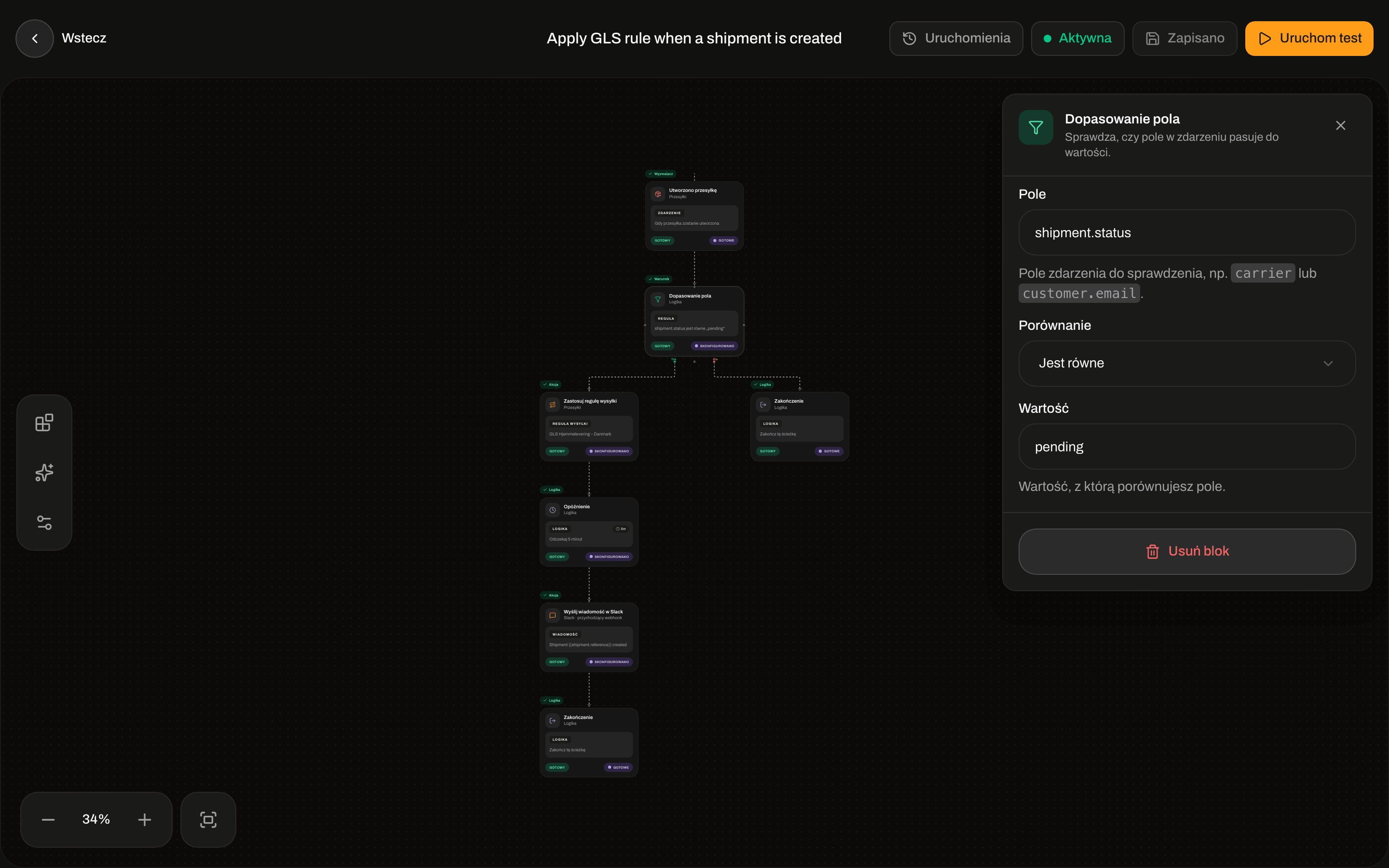Close the Dopasowanie pola panel
This screenshot has height=868, width=1389.
[x=1340, y=125]
